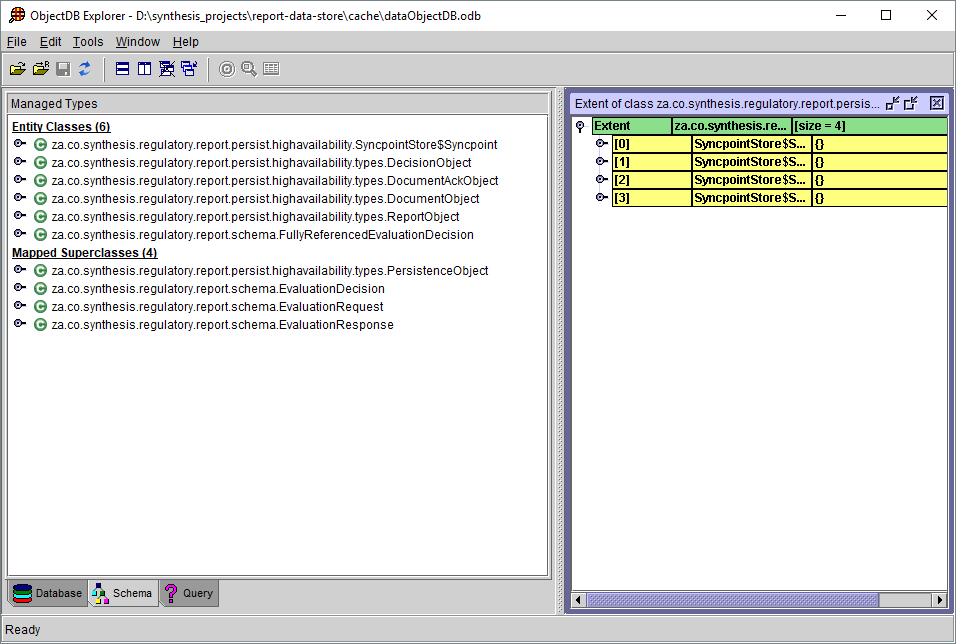Open the Help menu
The image size is (956, 644).
point(186,41)
